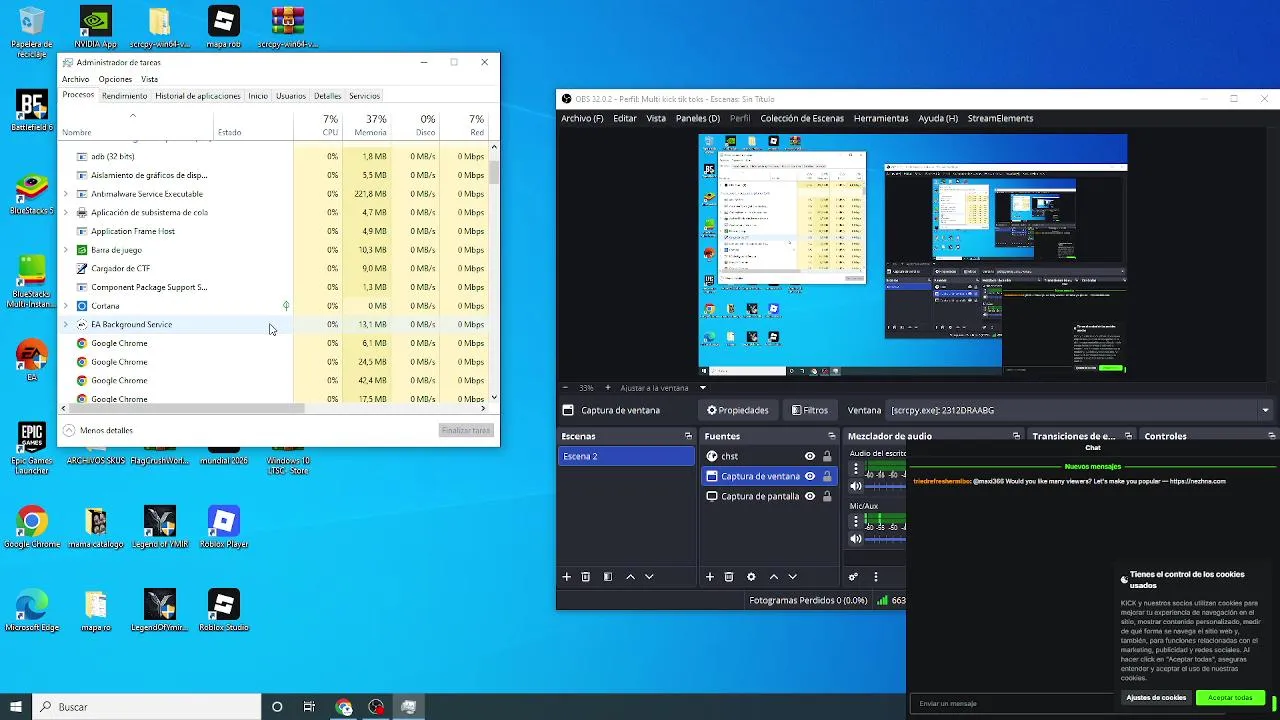Image resolution: width=1280 pixels, height=720 pixels.
Task: Open StreamElements menu in OBS
Action: (x=1000, y=118)
